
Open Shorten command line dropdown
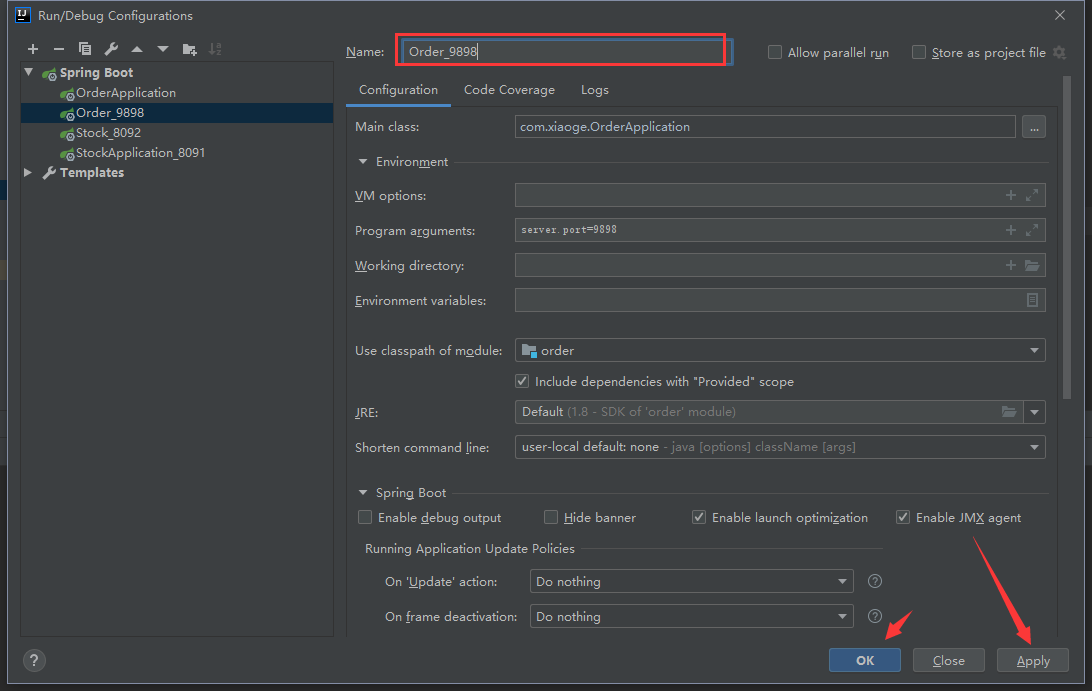pyautogui.click(x=780, y=447)
